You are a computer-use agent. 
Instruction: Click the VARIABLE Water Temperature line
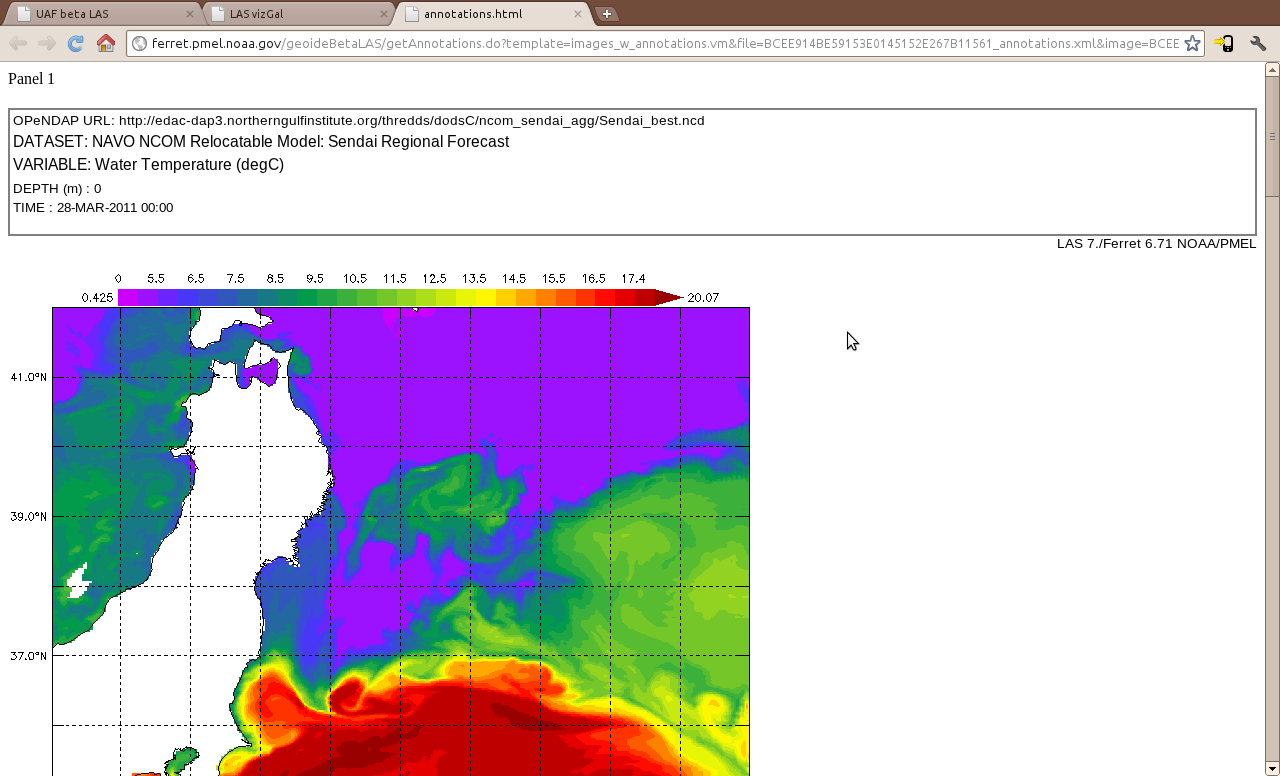coord(148,165)
